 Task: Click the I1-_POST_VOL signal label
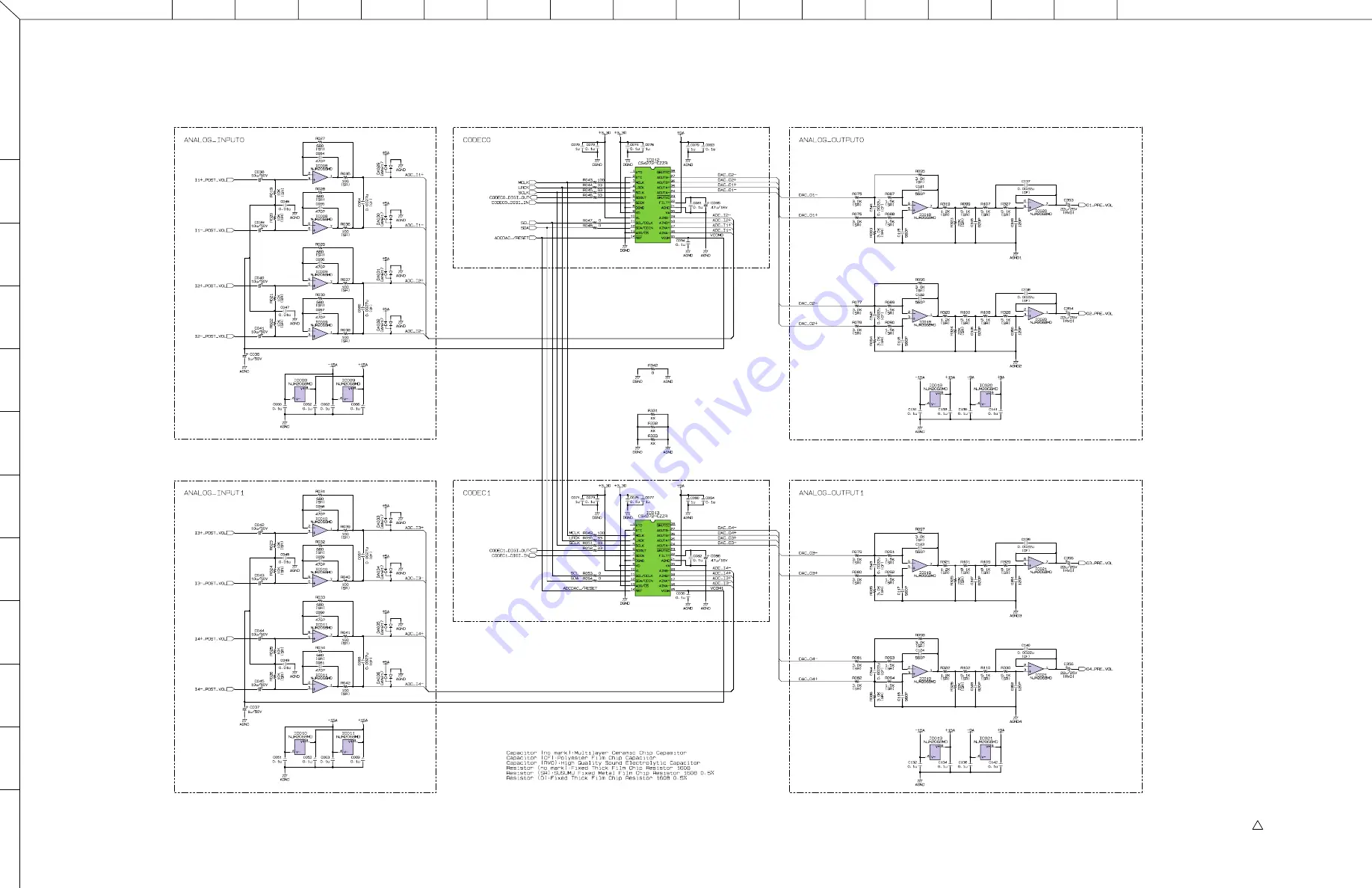tap(210, 230)
